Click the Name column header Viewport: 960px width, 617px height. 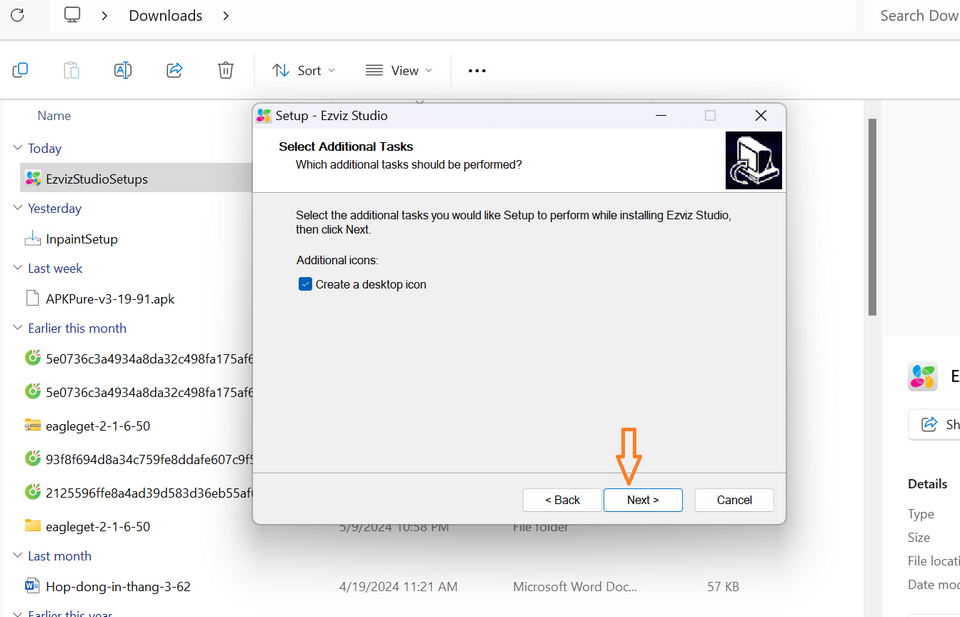click(x=54, y=116)
